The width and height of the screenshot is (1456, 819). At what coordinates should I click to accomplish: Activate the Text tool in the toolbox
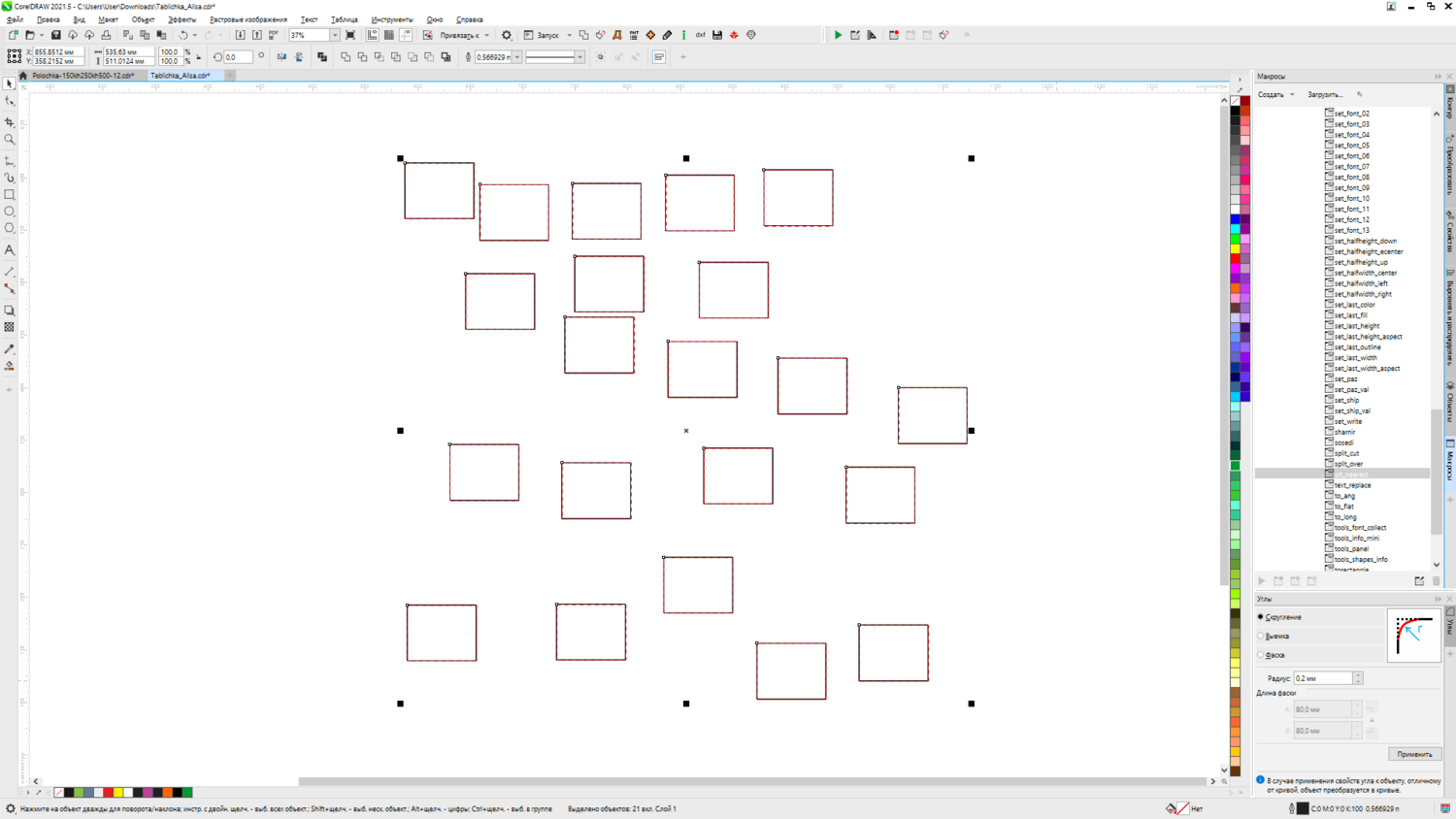click(x=10, y=250)
